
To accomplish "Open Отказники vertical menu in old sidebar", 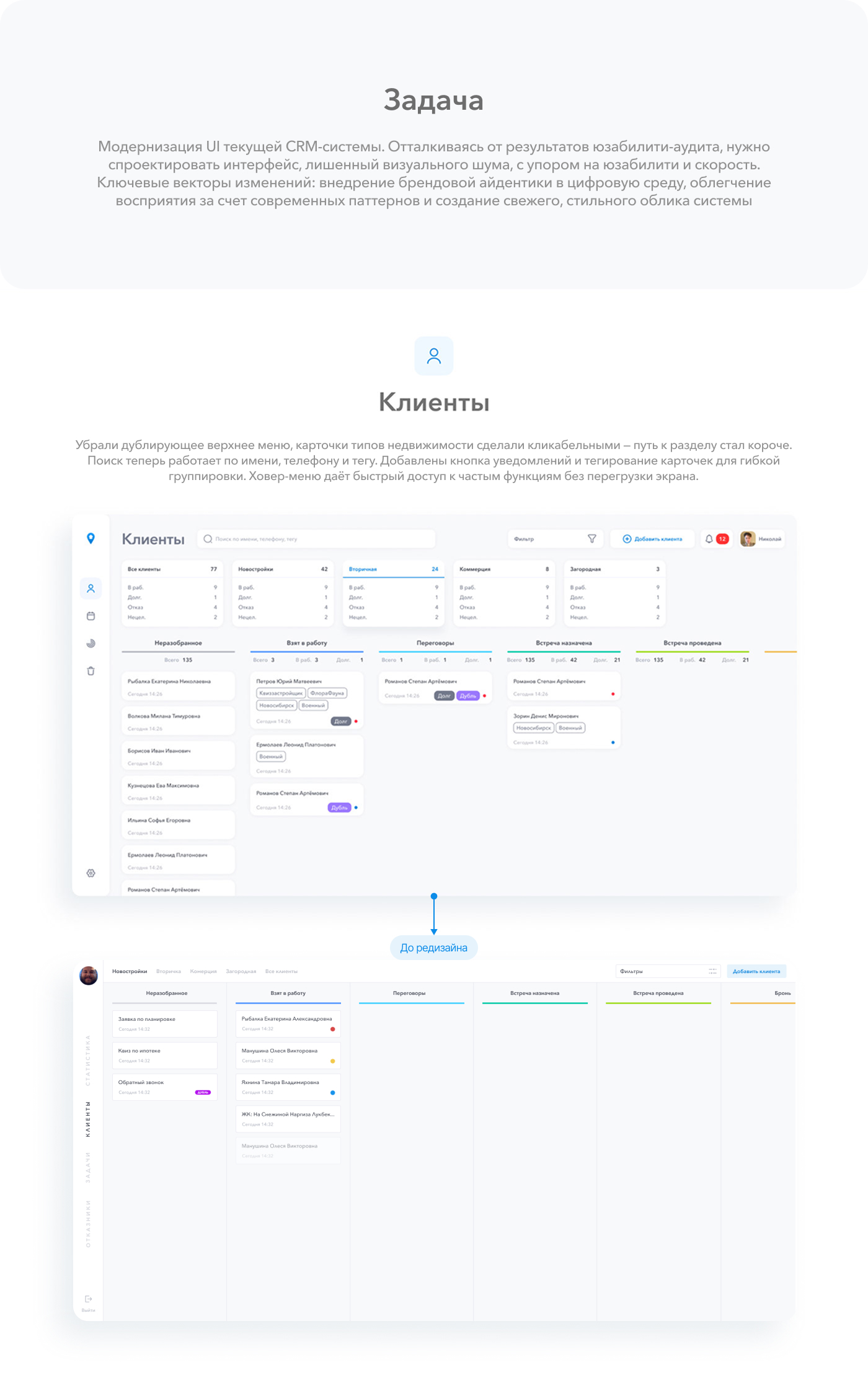I will 88,1224.
